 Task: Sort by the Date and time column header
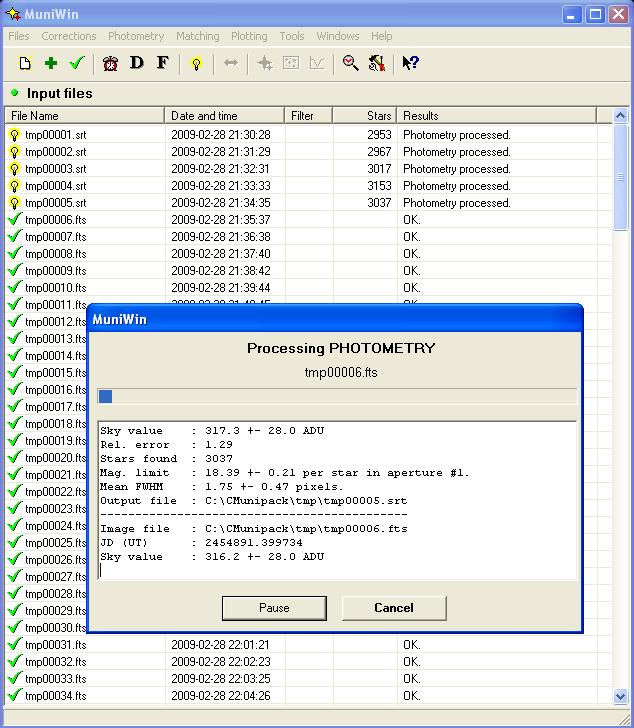click(225, 116)
